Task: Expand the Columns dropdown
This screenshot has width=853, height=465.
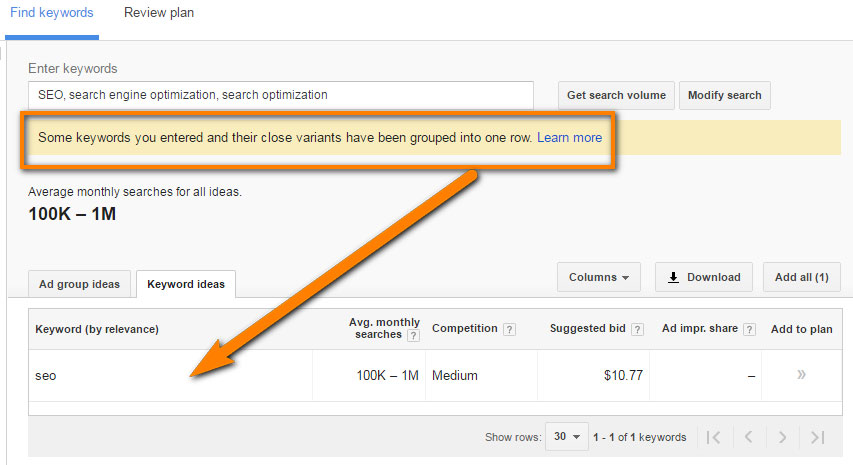Action: pyautogui.click(x=599, y=277)
